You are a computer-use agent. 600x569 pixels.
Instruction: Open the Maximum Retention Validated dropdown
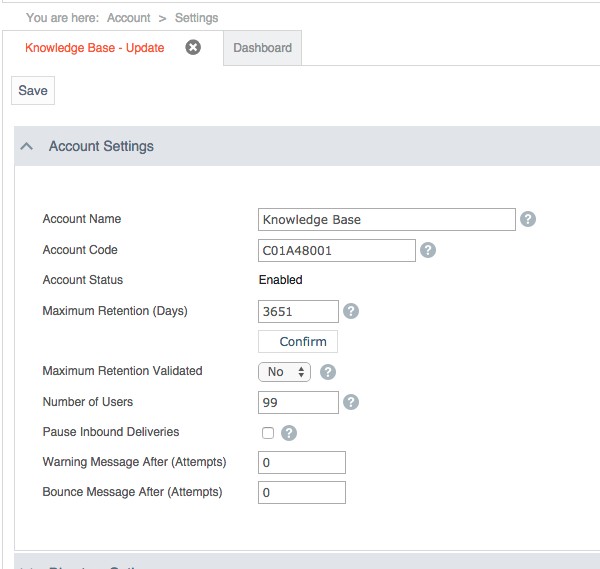coord(284,372)
